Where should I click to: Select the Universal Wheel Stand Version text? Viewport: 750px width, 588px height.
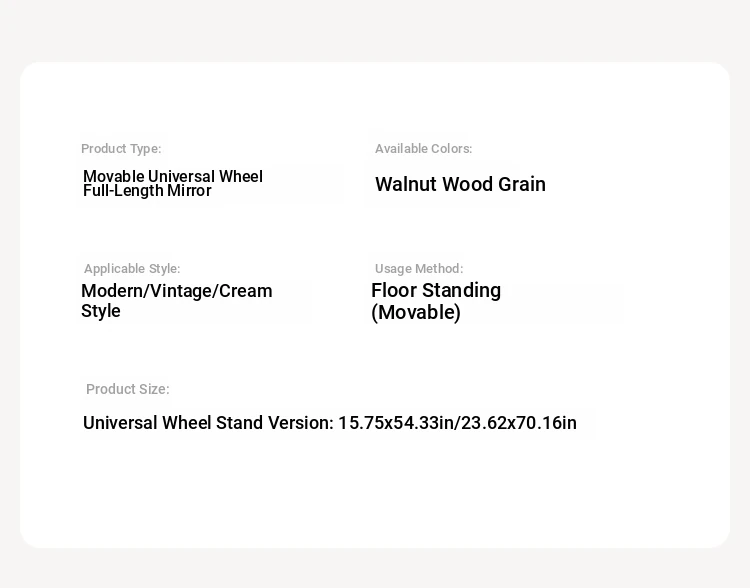208,423
